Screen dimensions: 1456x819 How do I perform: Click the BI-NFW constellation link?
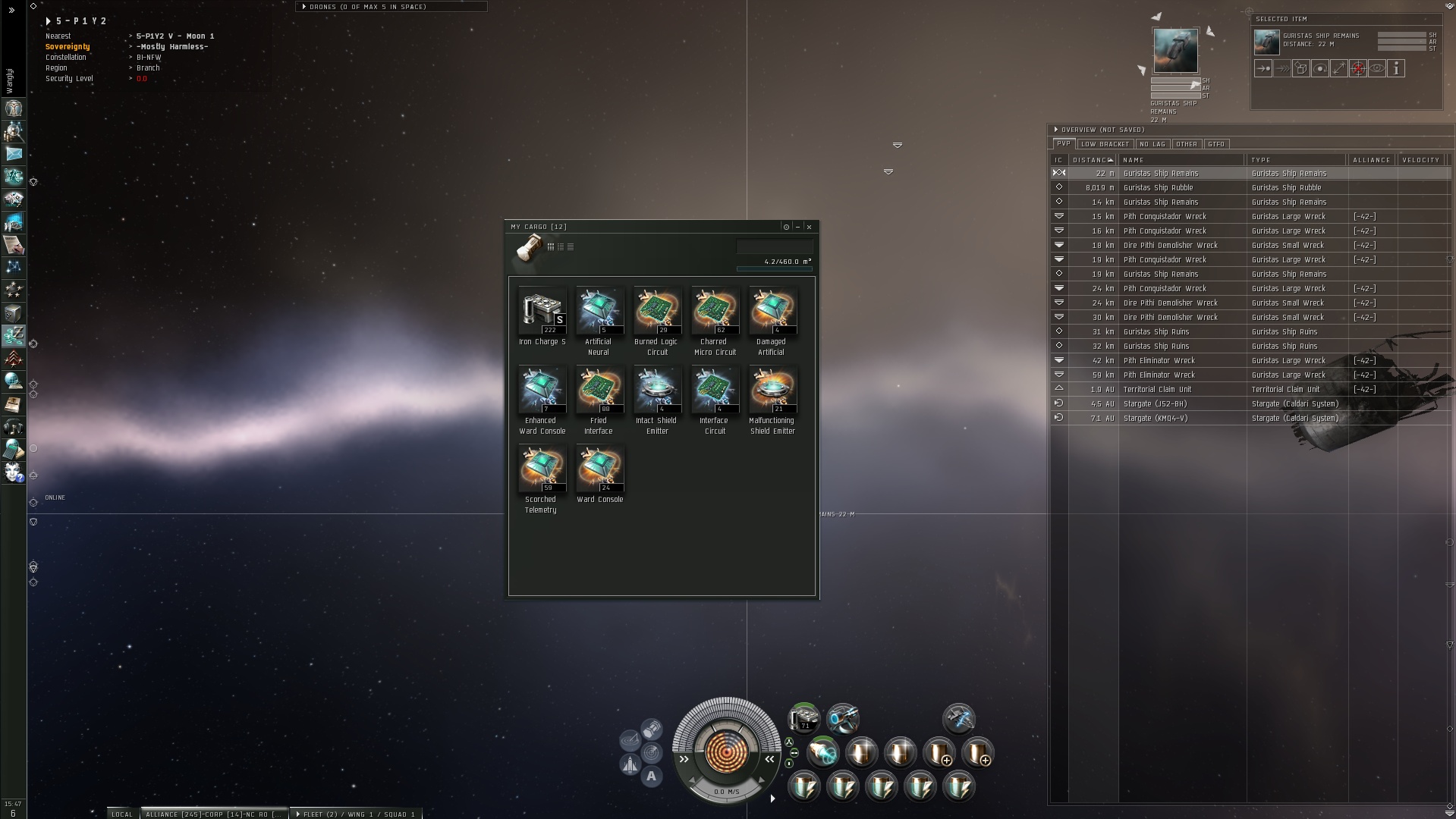tap(149, 58)
